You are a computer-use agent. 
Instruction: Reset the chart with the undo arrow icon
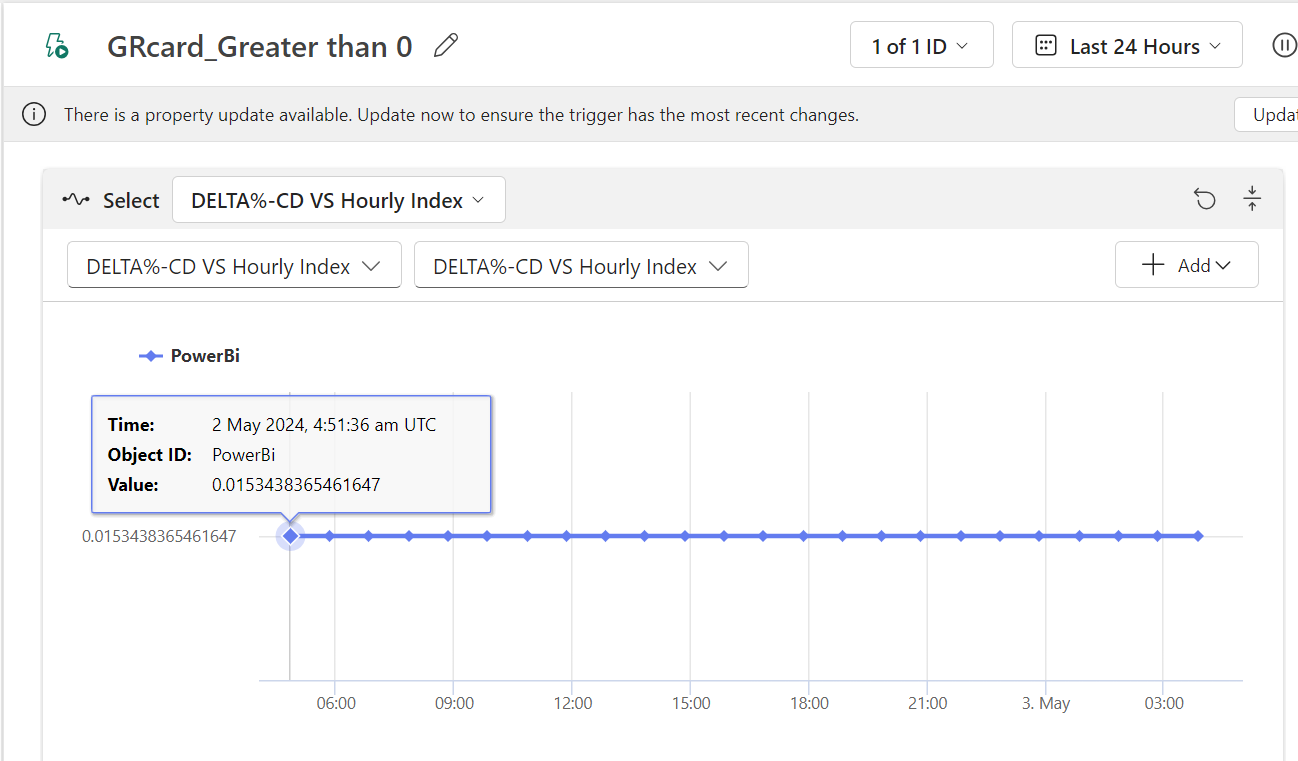(1205, 199)
